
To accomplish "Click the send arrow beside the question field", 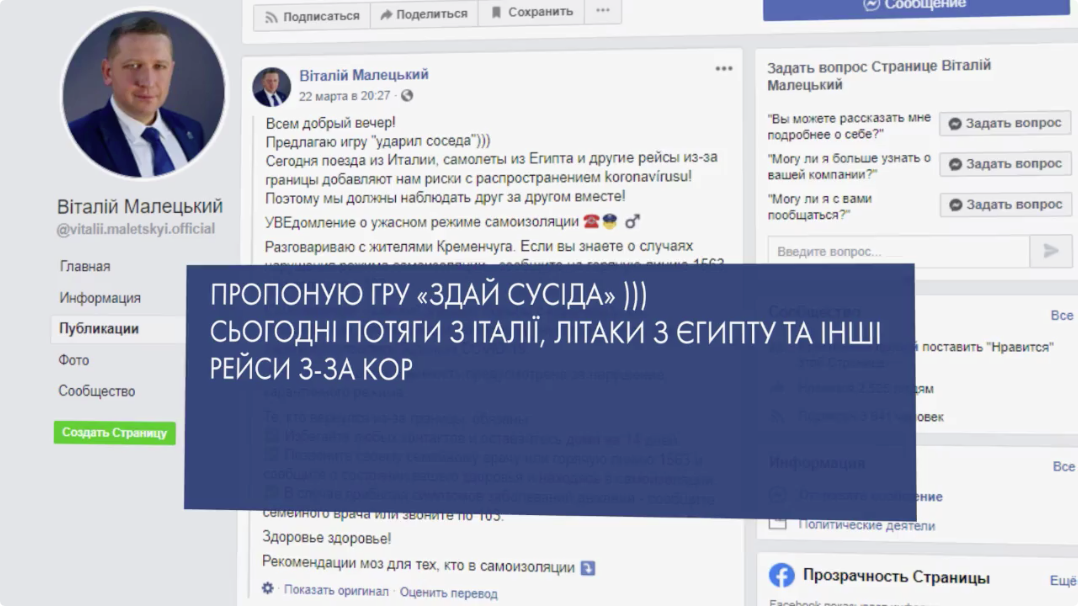I will click(x=1050, y=251).
